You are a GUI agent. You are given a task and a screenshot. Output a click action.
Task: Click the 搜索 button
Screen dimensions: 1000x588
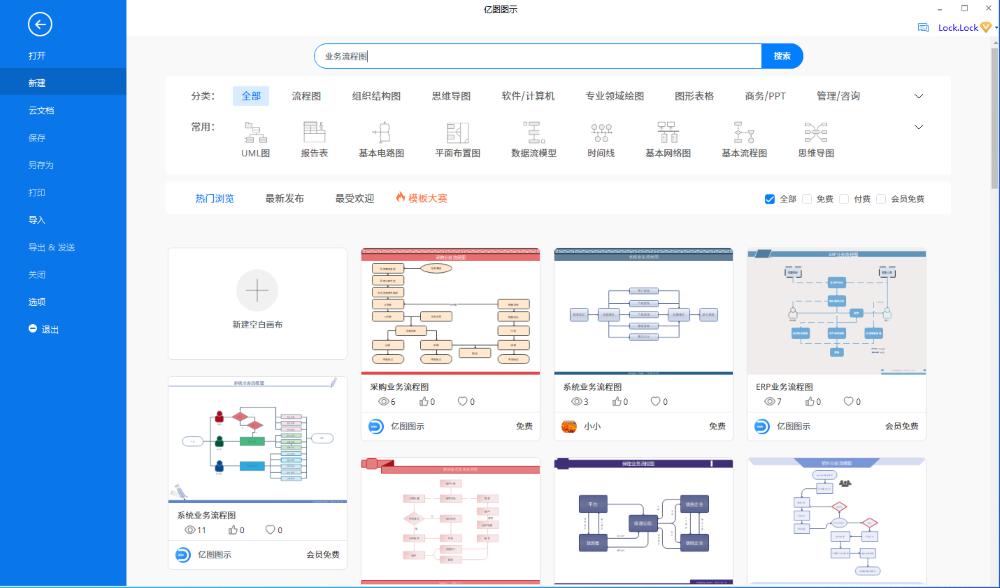click(781, 56)
